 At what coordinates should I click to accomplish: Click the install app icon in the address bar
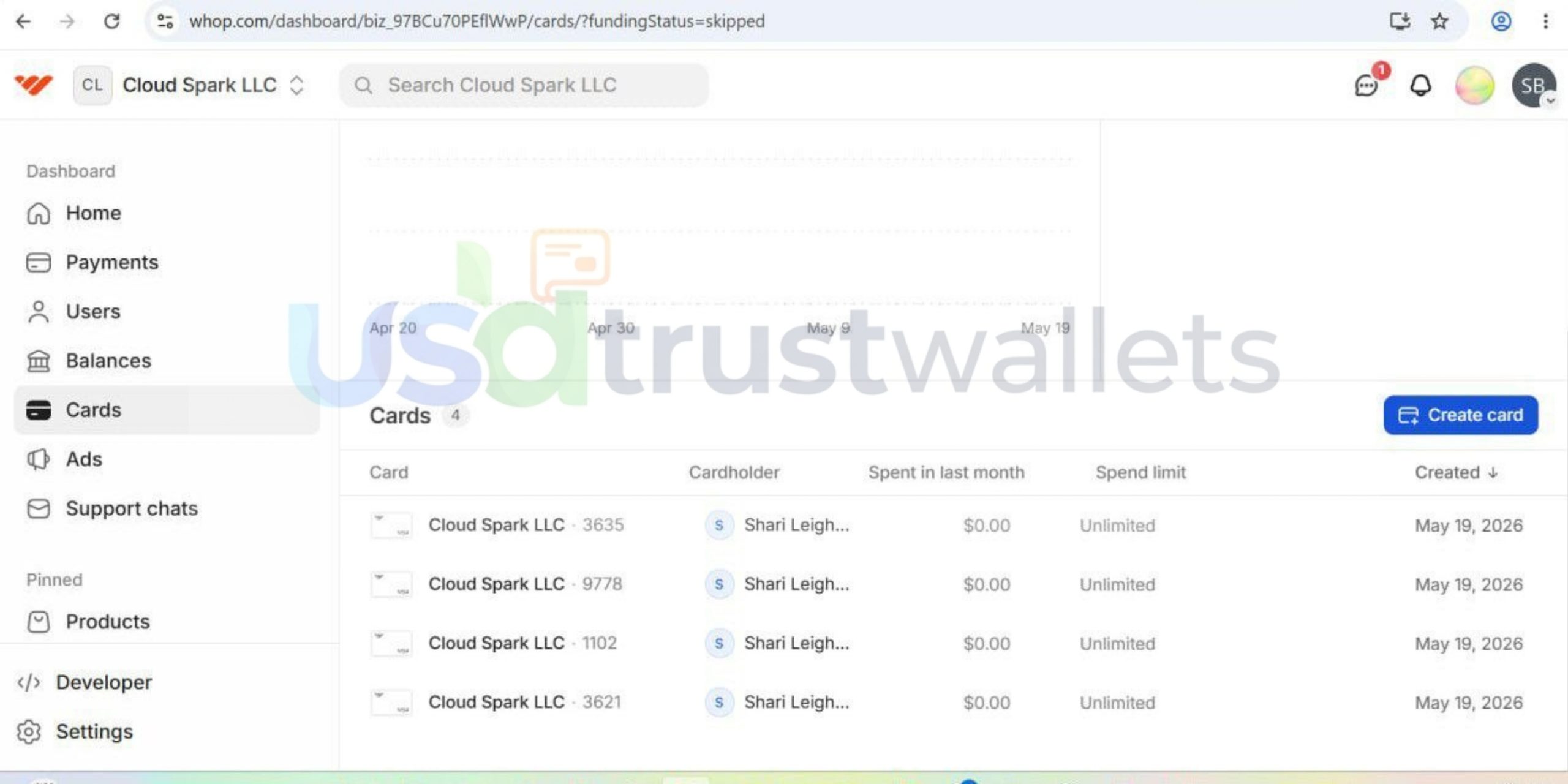1400,21
